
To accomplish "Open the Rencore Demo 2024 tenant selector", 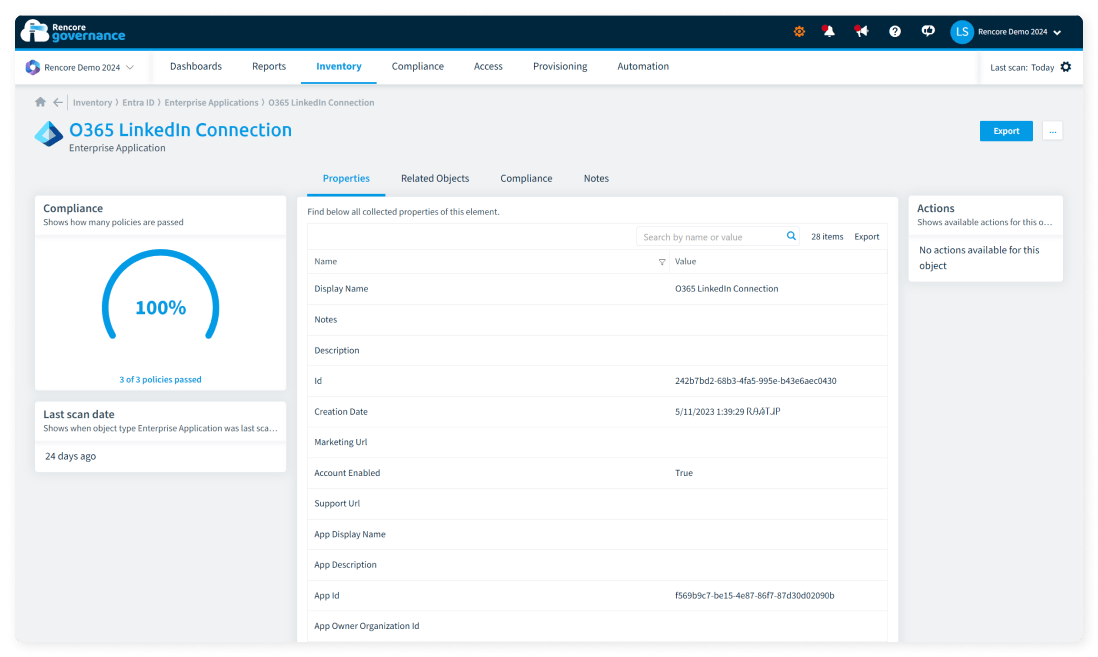I will point(80,68).
